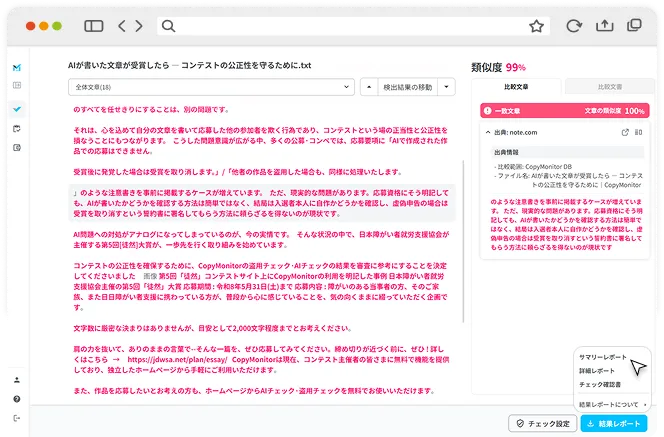Select paragraph starting AI問題への対処がアナログ
664x437 pixels.
tap(260, 240)
